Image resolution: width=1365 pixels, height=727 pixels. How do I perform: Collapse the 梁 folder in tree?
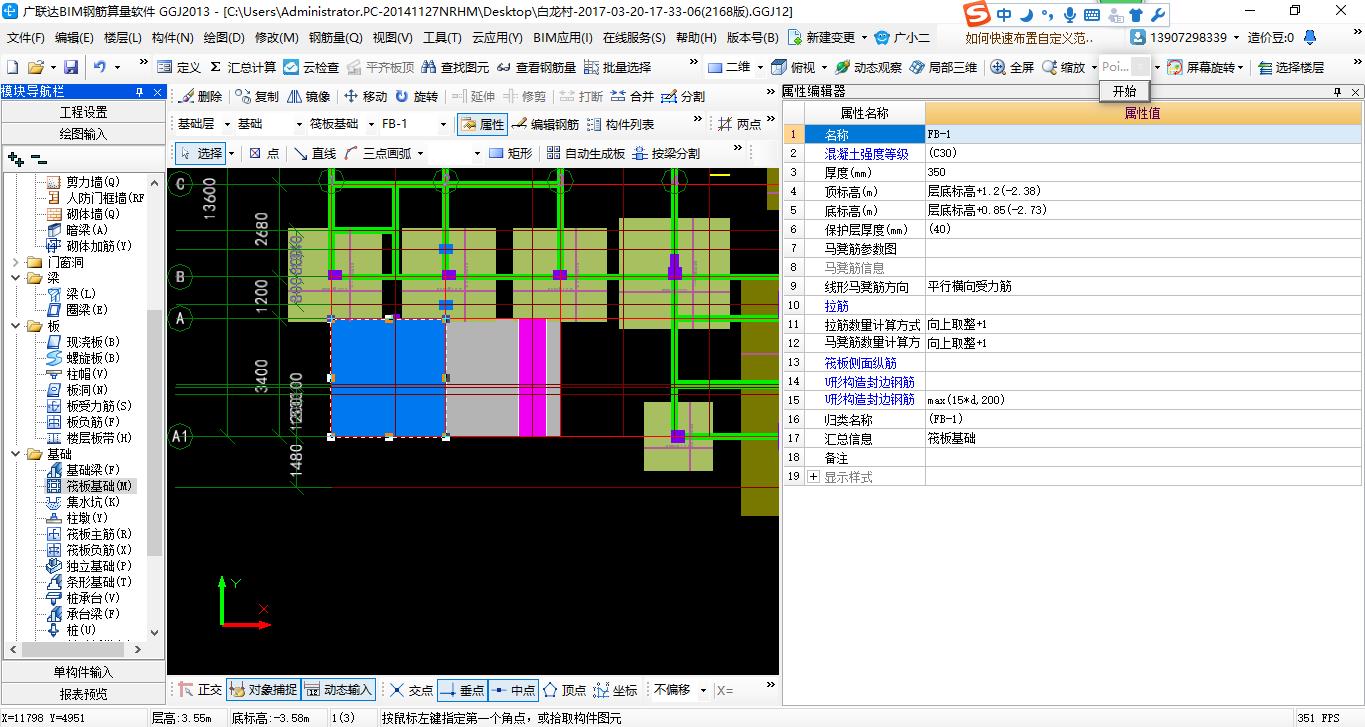click(x=16, y=278)
